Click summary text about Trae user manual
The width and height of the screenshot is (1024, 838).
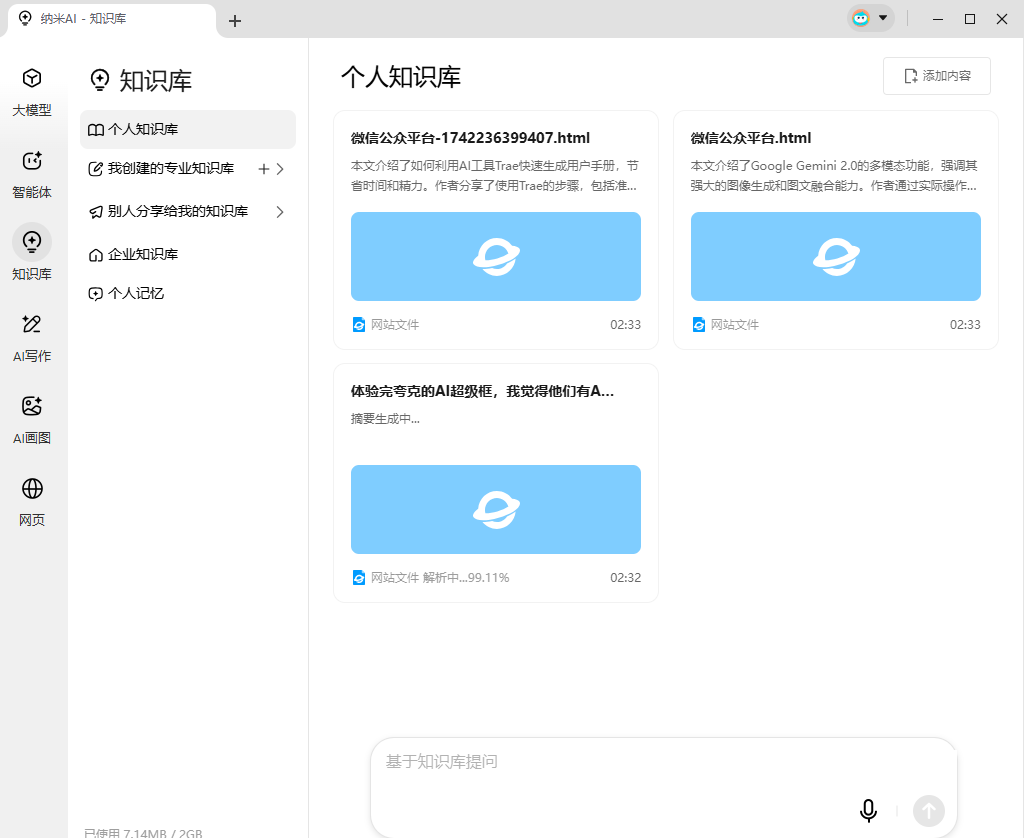tap(495, 176)
